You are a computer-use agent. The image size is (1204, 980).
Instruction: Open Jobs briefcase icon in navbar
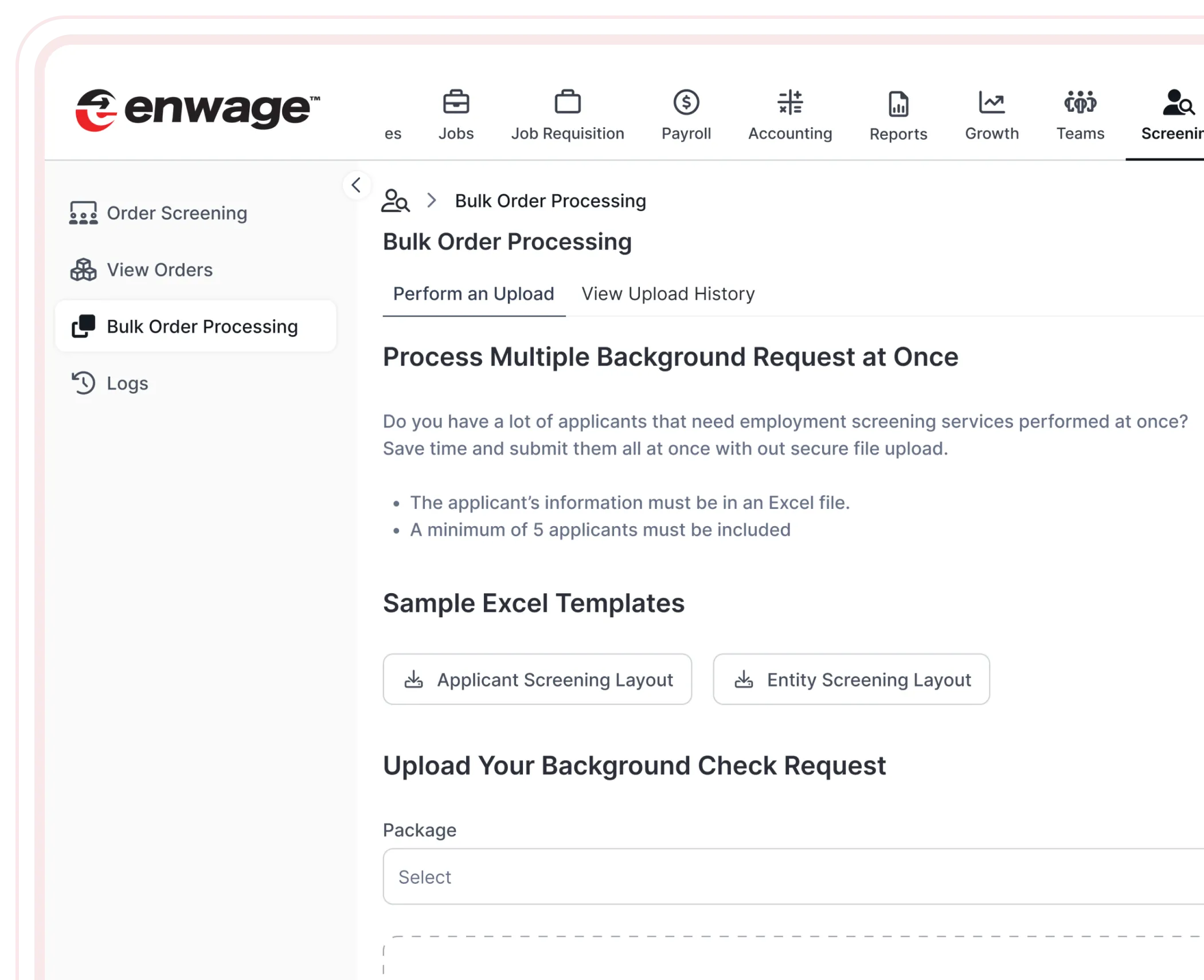(x=456, y=103)
